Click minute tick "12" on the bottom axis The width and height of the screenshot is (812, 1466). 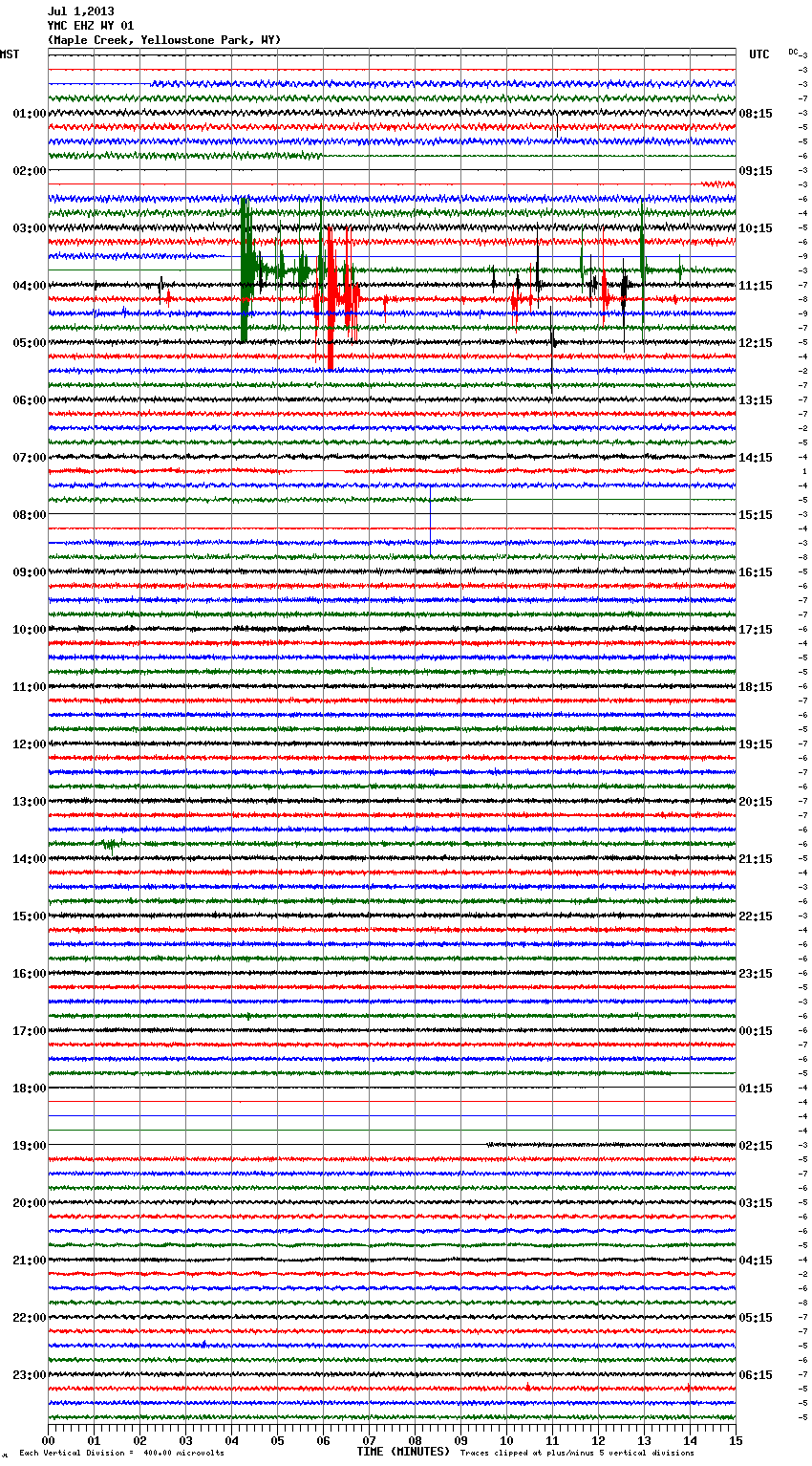[598, 1440]
